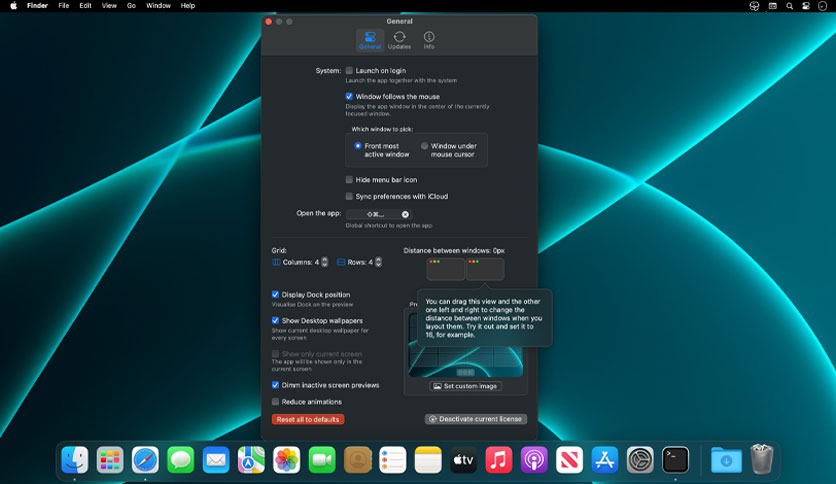Viewport: 836px width, 484px height.
Task: Open Trash from the Dock
Action: point(762,459)
